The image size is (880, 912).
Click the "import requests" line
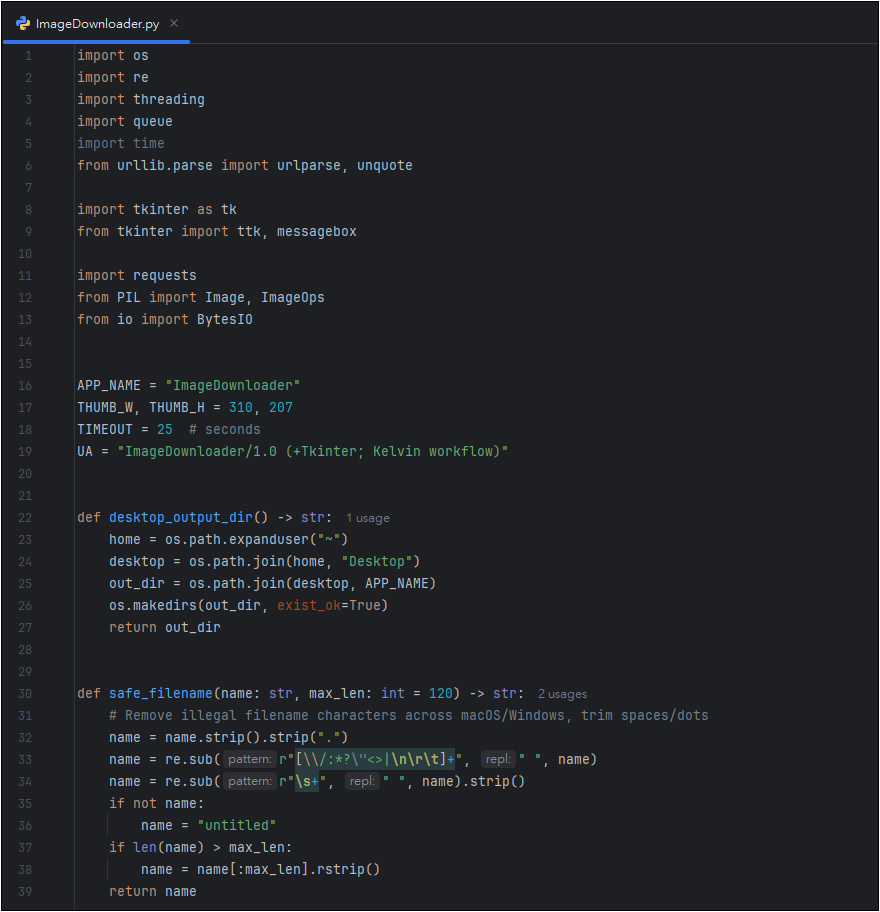click(x=137, y=276)
